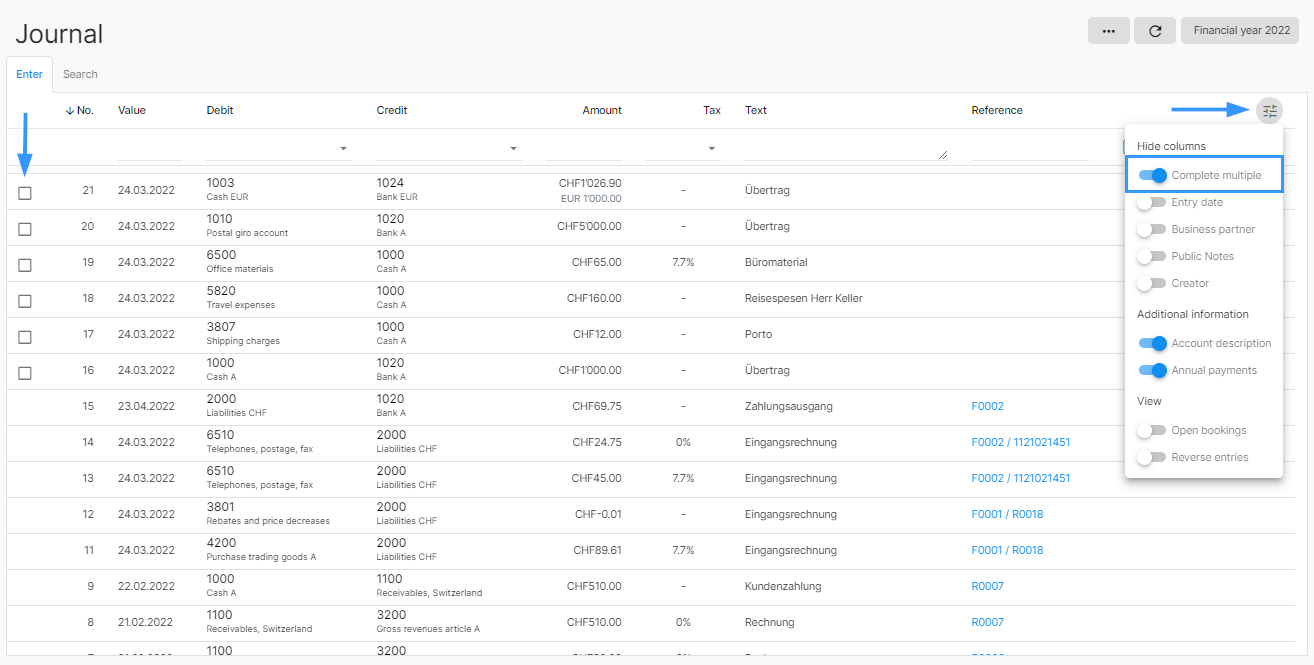The width and height of the screenshot is (1314, 665).
Task: Click the Amount column header
Action: [602, 110]
